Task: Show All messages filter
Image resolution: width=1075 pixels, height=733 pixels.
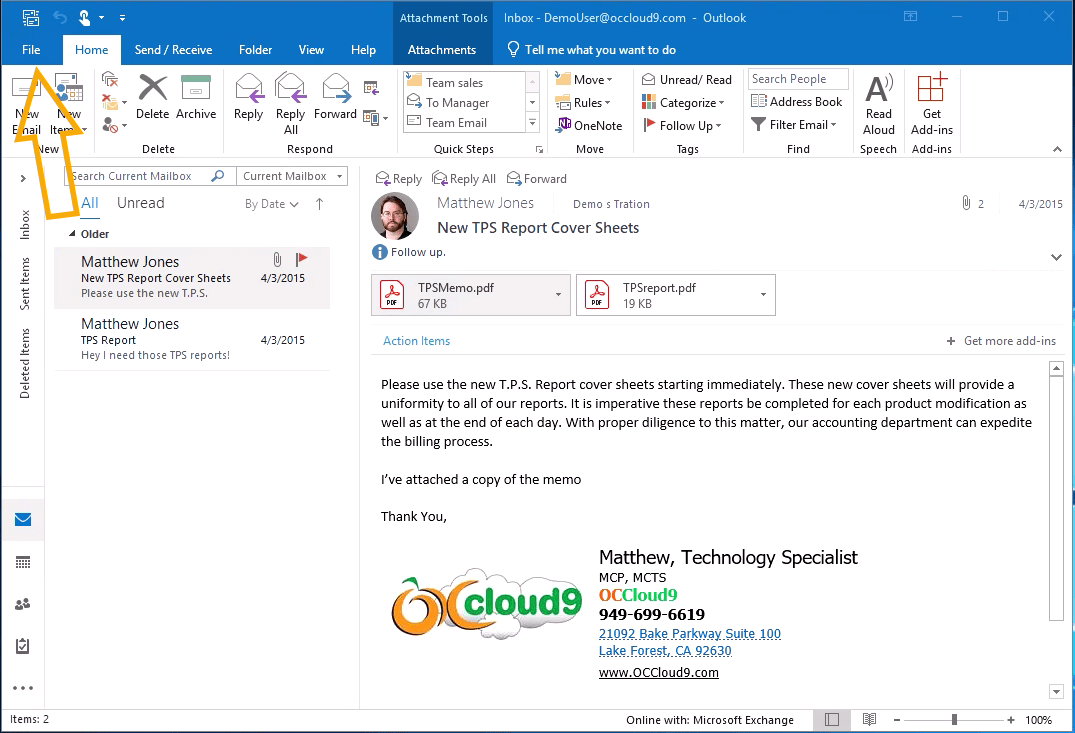Action: pos(90,203)
